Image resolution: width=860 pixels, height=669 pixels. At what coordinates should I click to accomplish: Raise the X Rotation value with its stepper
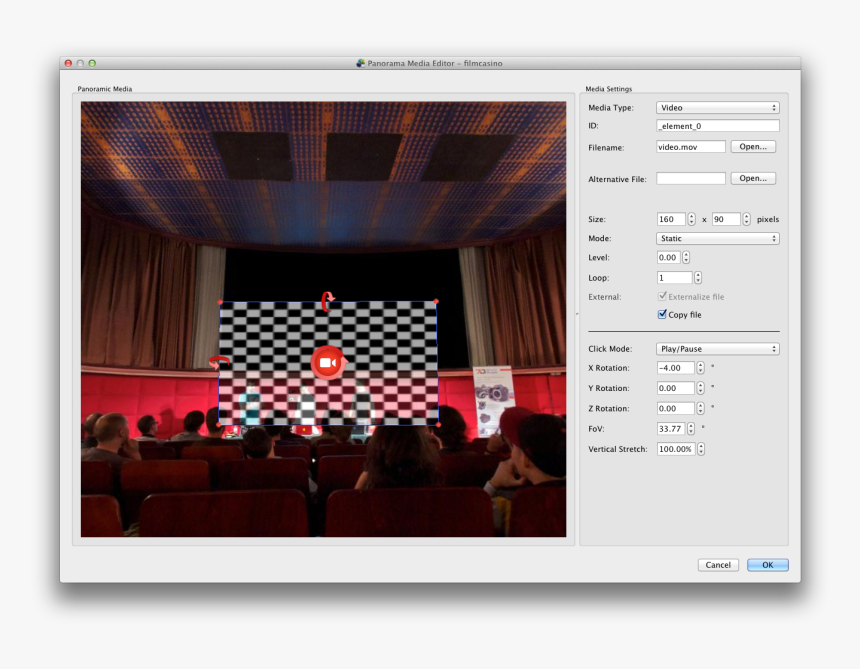[x=701, y=364]
